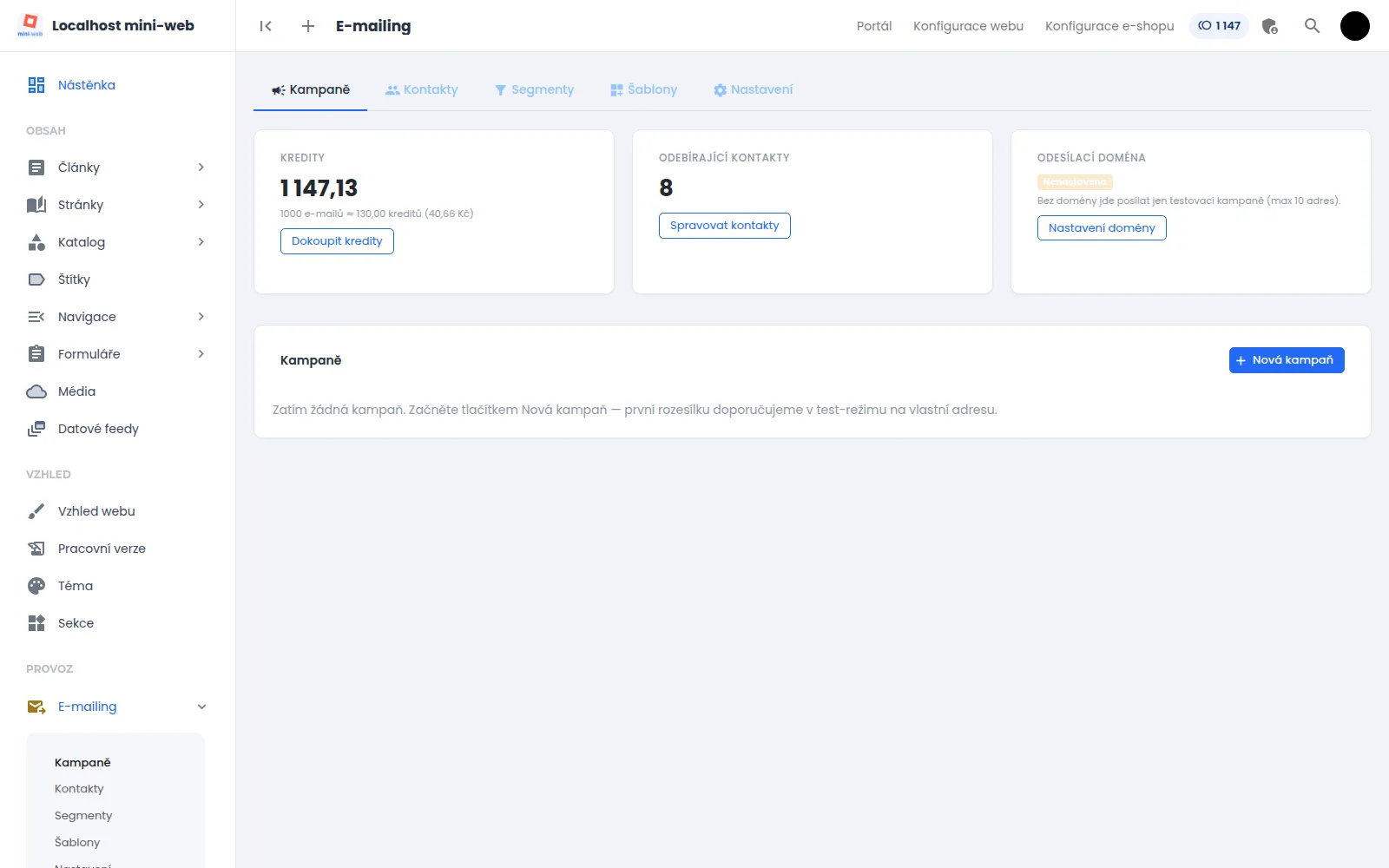This screenshot has width=1389, height=868.
Task: Click Spravovat kontakty button
Action: (x=725, y=226)
